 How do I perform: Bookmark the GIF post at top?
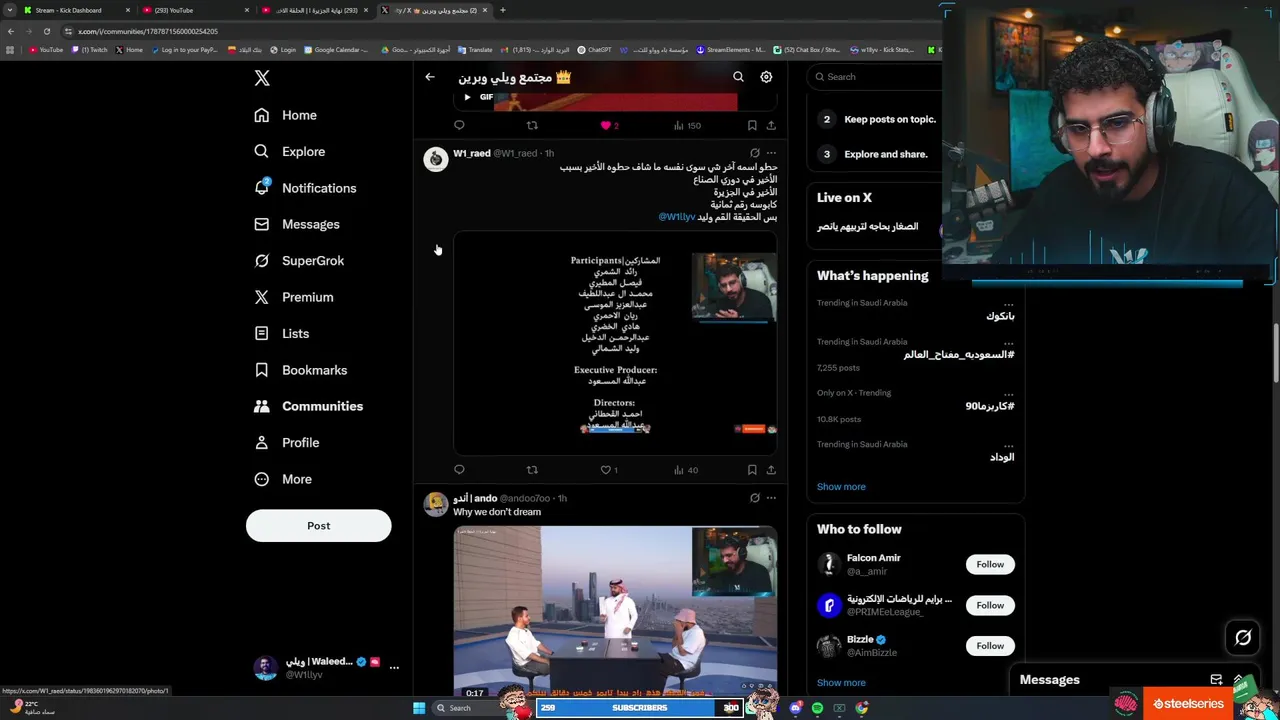click(x=752, y=125)
